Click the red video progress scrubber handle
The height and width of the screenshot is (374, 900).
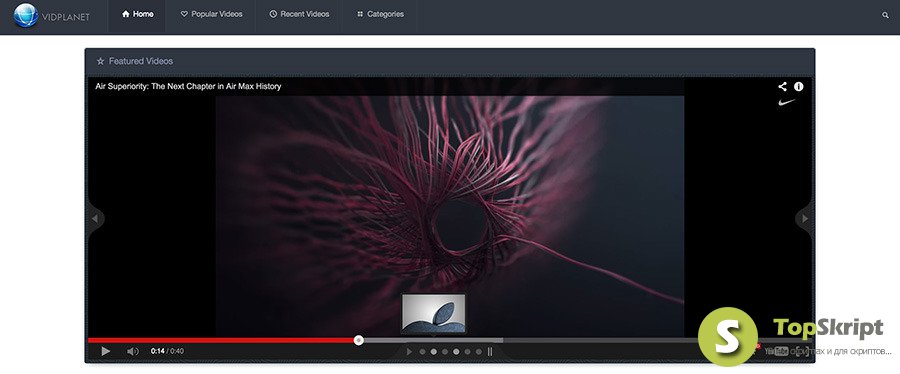(359, 340)
